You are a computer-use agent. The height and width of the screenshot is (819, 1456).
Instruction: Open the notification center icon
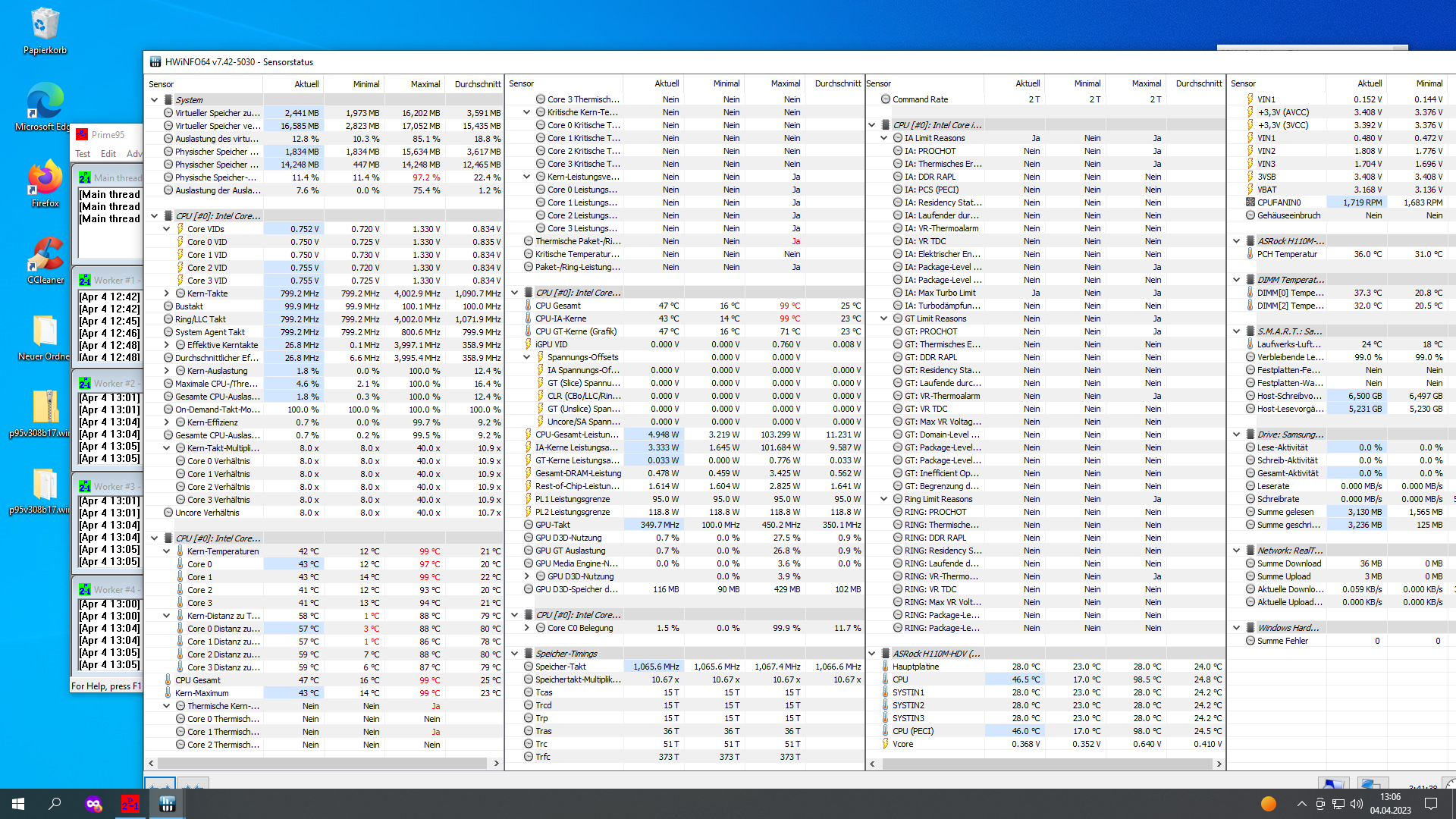1431,804
